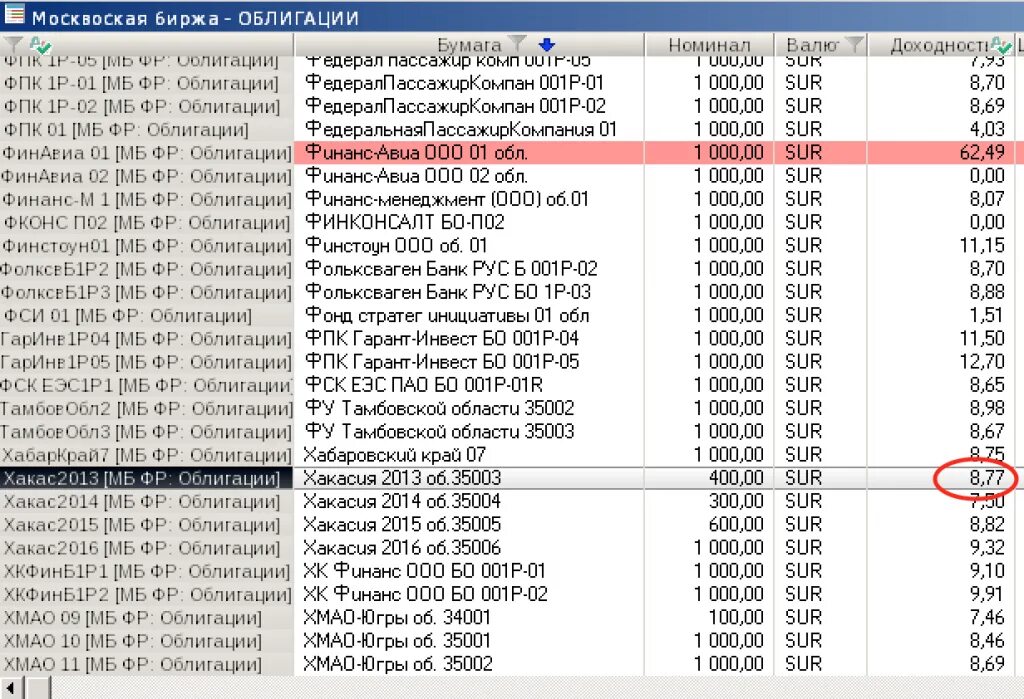
Task: Select Хакасия 2014 об.35004 cell
Action: coord(469,502)
